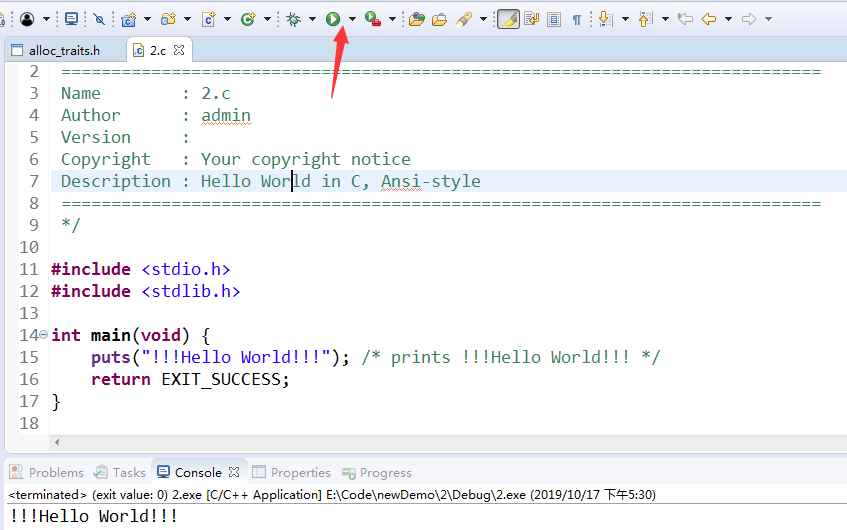The height and width of the screenshot is (530, 847).
Task: Open the Properties view tab
Action: pos(292,473)
